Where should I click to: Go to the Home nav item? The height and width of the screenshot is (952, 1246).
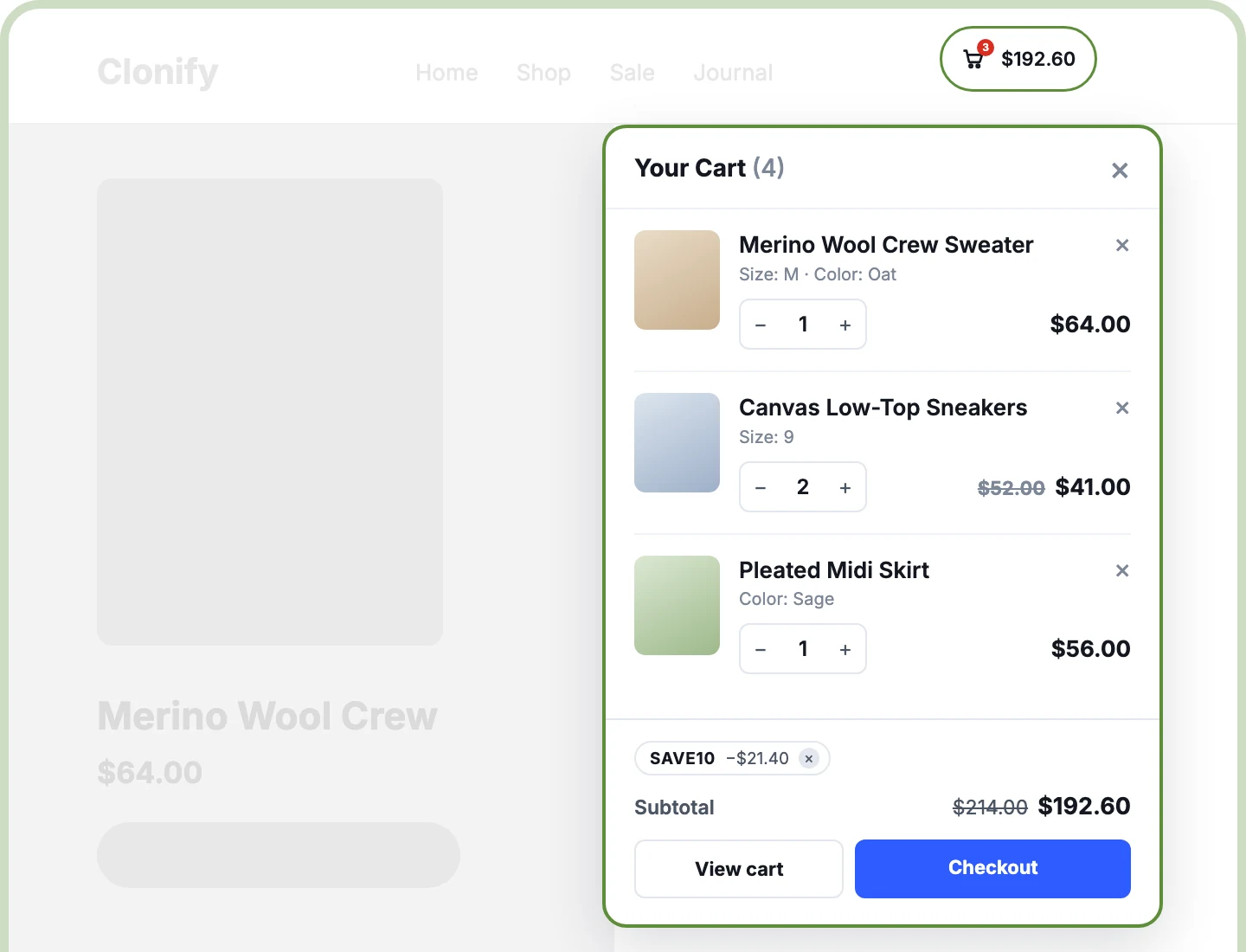click(x=446, y=73)
